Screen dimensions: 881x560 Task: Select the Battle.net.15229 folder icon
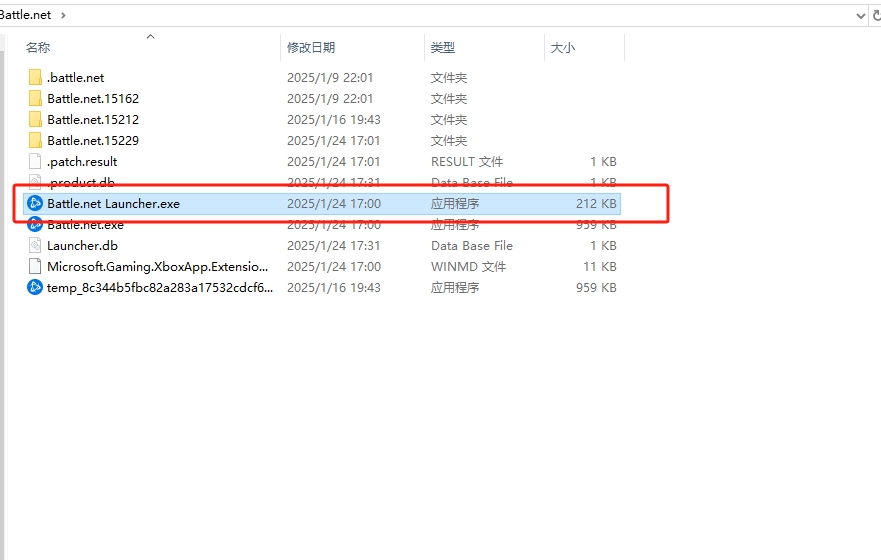click(x=35, y=140)
